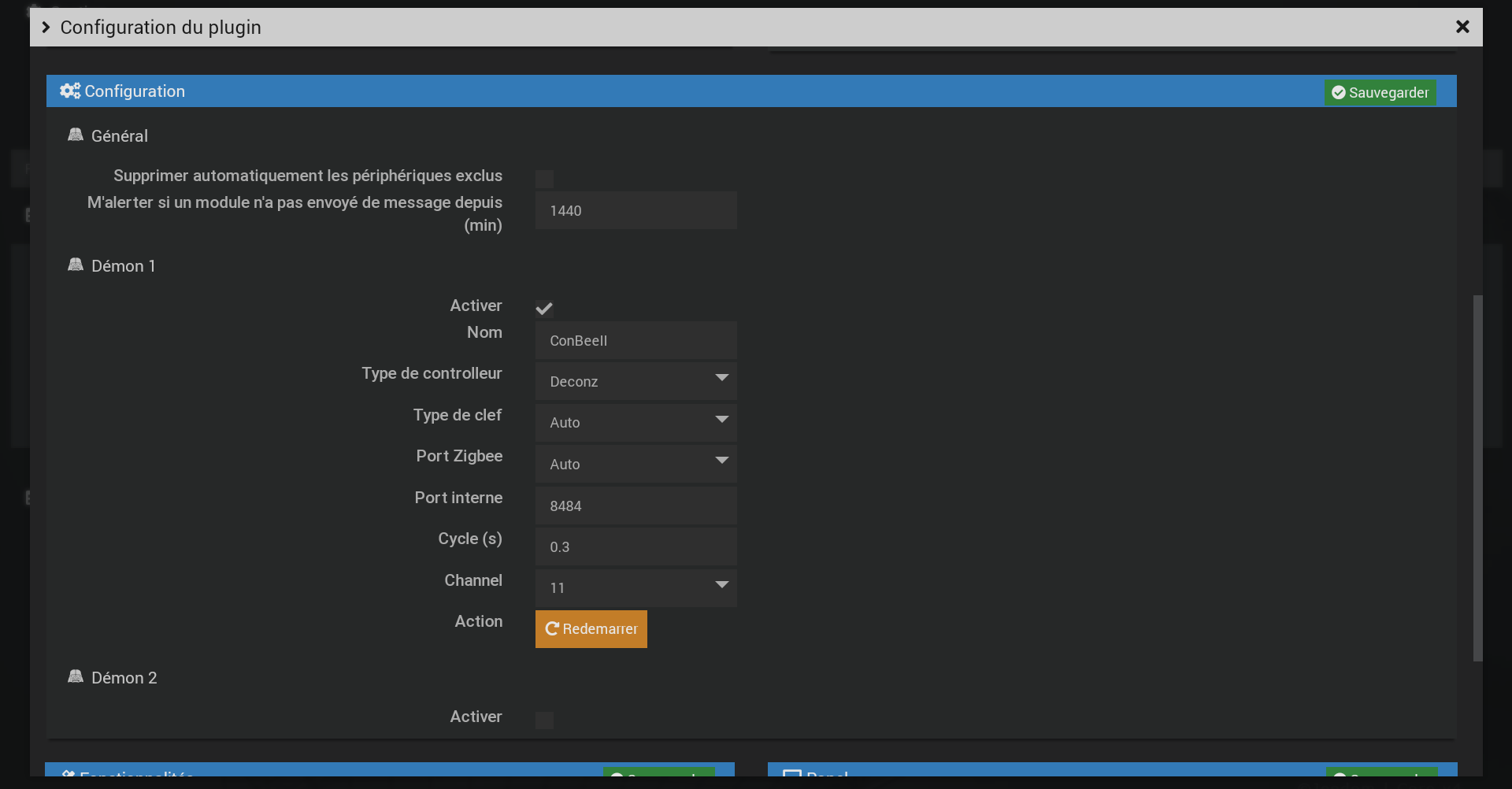1512x789 pixels.
Task: Restart the daemon with Redemarrer
Action: pyautogui.click(x=591, y=629)
